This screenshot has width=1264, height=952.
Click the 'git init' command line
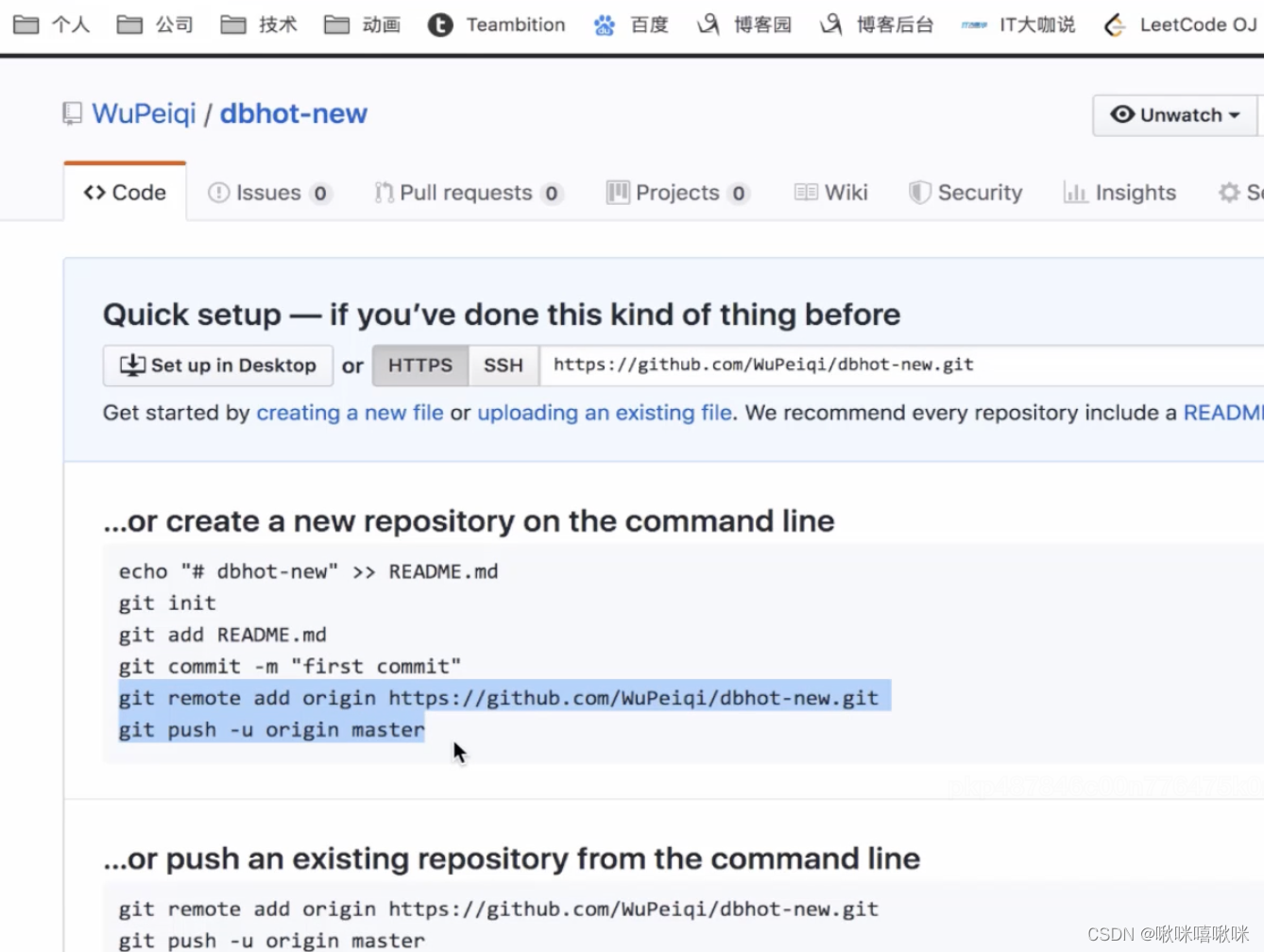[167, 603]
